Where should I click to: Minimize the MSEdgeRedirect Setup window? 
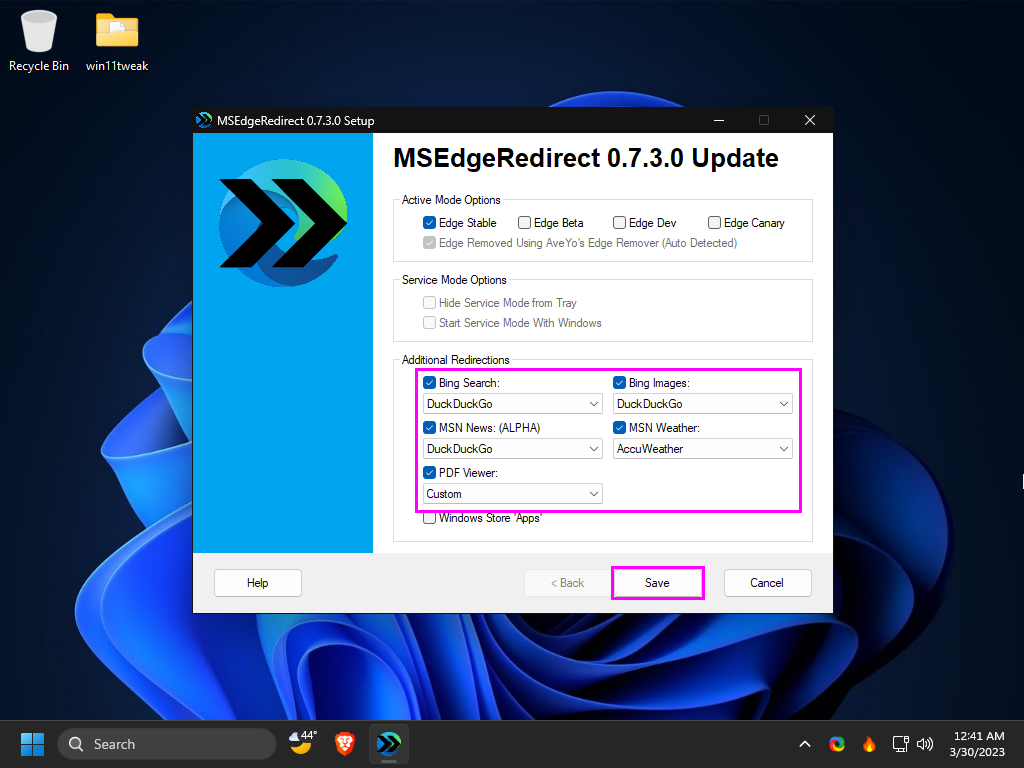click(719, 120)
